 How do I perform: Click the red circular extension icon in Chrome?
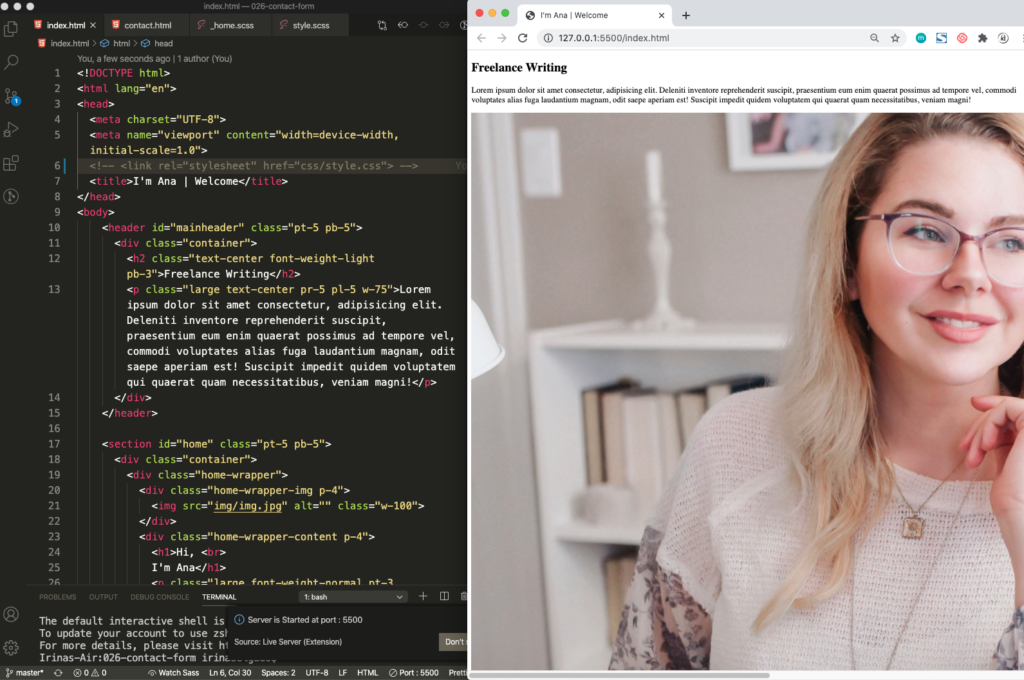click(x=962, y=38)
